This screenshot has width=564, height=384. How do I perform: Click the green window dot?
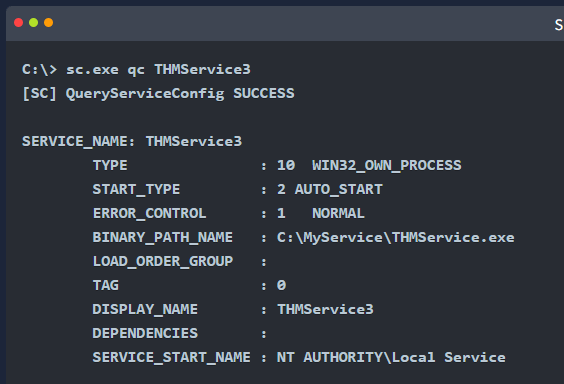coord(33,23)
